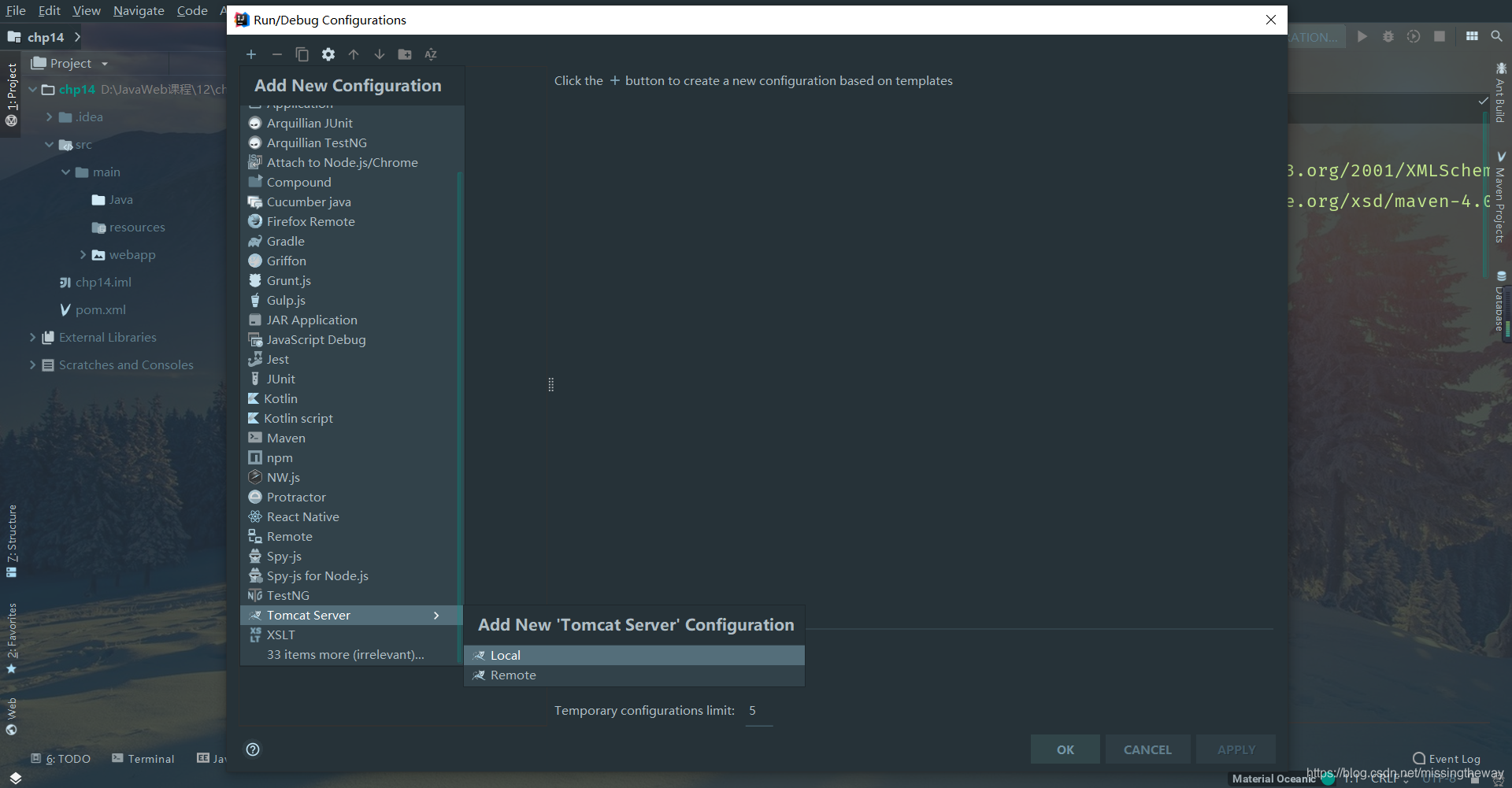The width and height of the screenshot is (1512, 788).
Task: Click the Remove Configuration minus icon
Action: pos(276,54)
